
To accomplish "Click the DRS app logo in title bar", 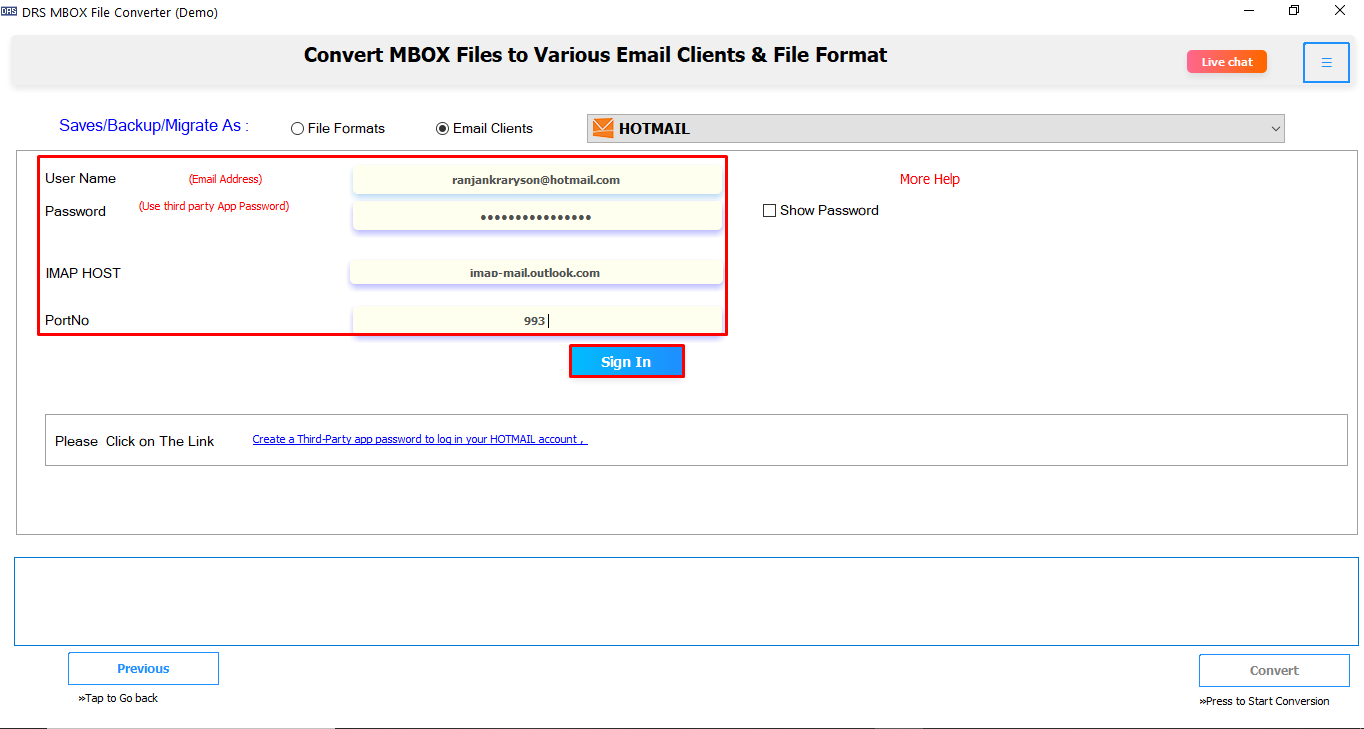I will pos(9,12).
